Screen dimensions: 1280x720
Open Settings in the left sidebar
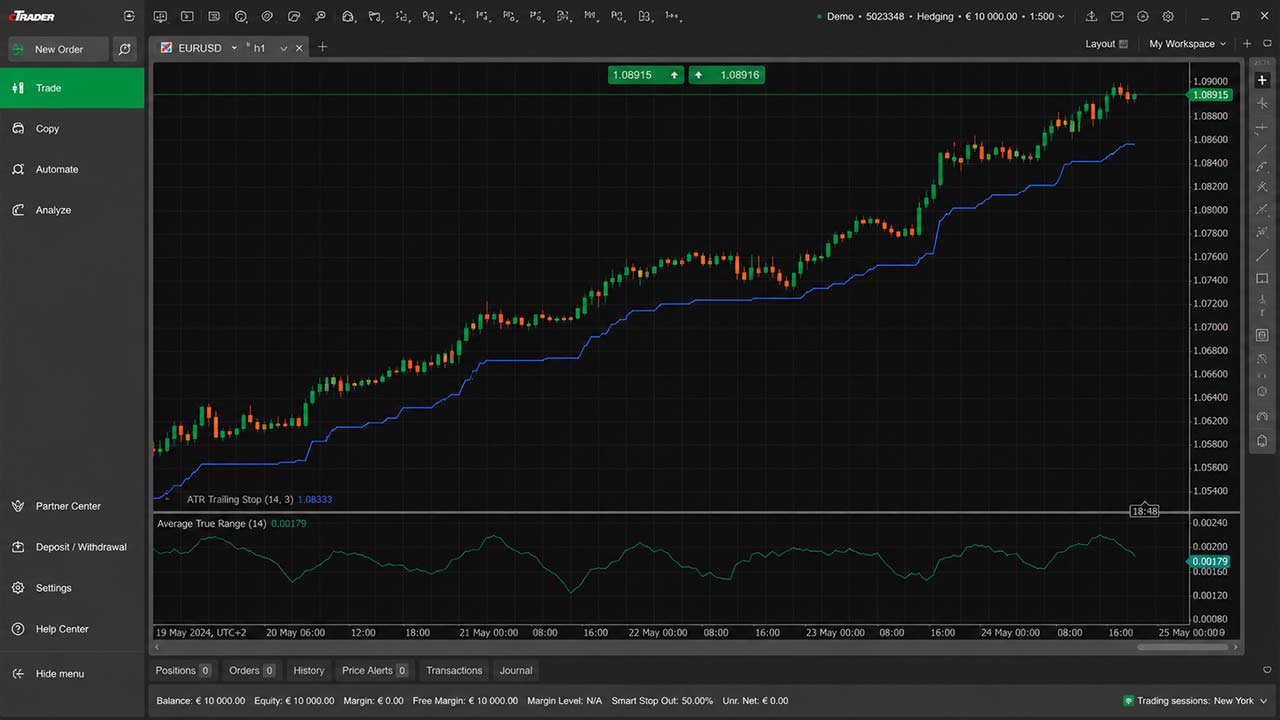coord(72,588)
